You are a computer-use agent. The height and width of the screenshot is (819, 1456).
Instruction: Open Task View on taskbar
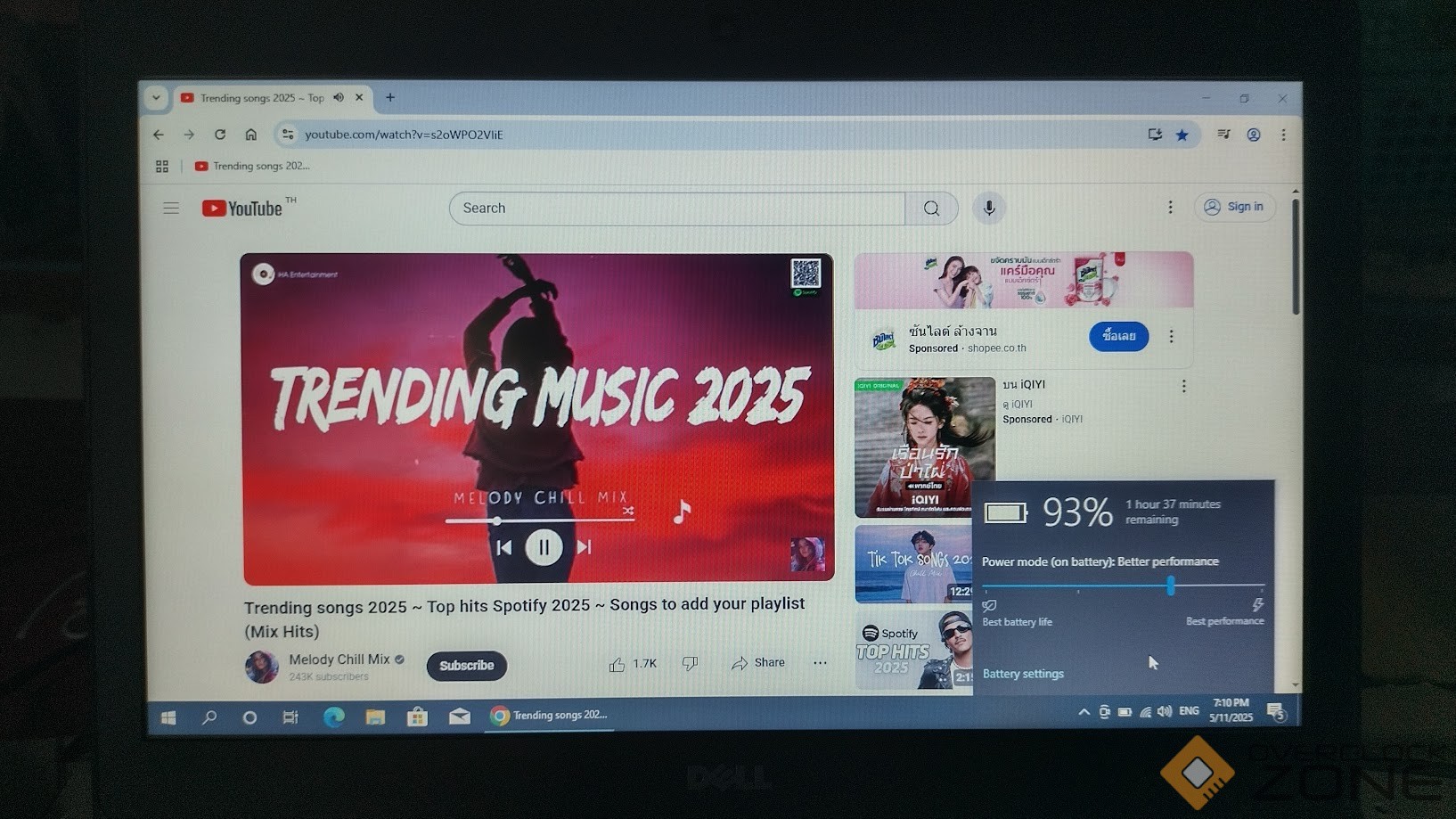coord(290,717)
